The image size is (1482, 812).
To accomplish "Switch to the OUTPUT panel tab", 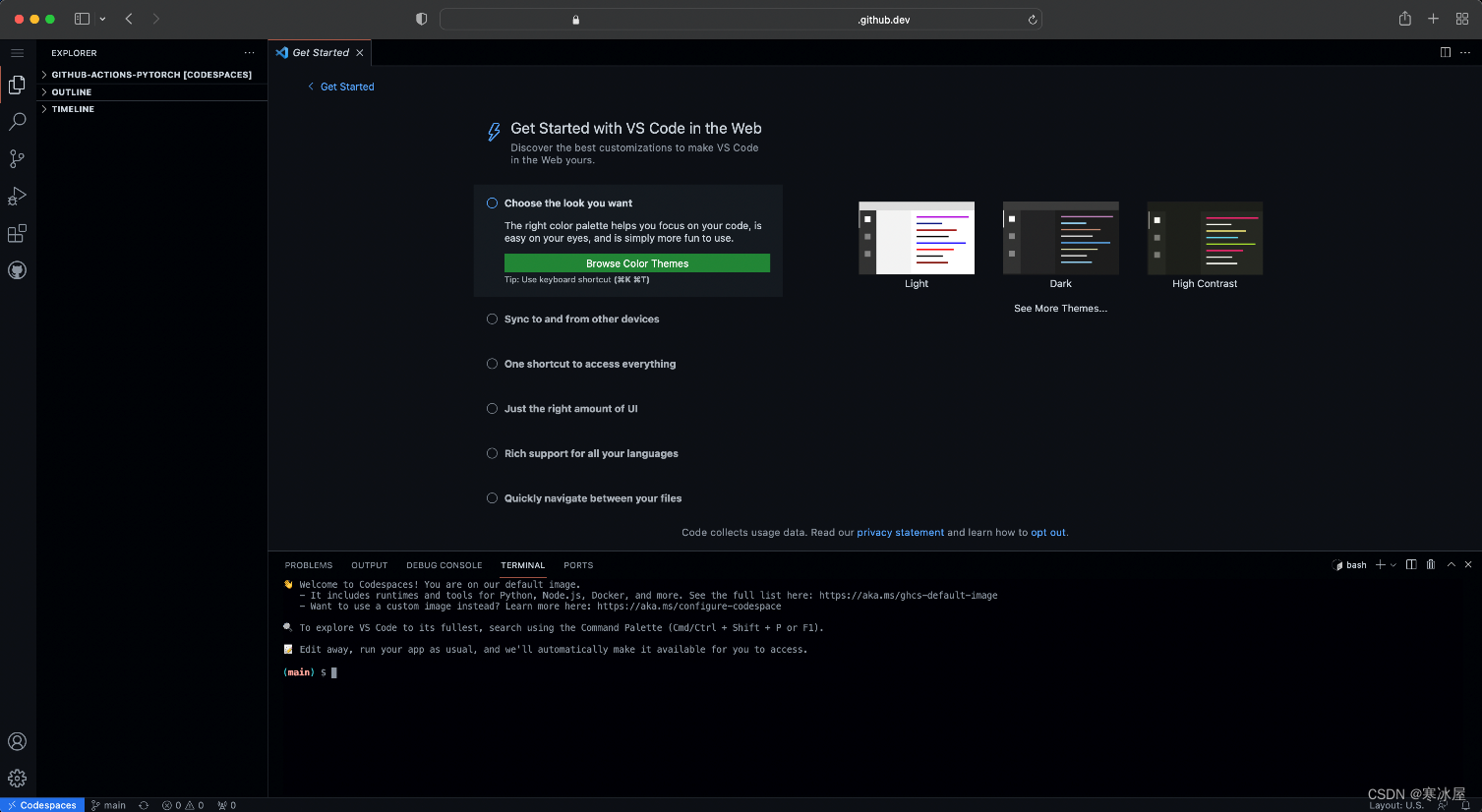I will coord(370,565).
